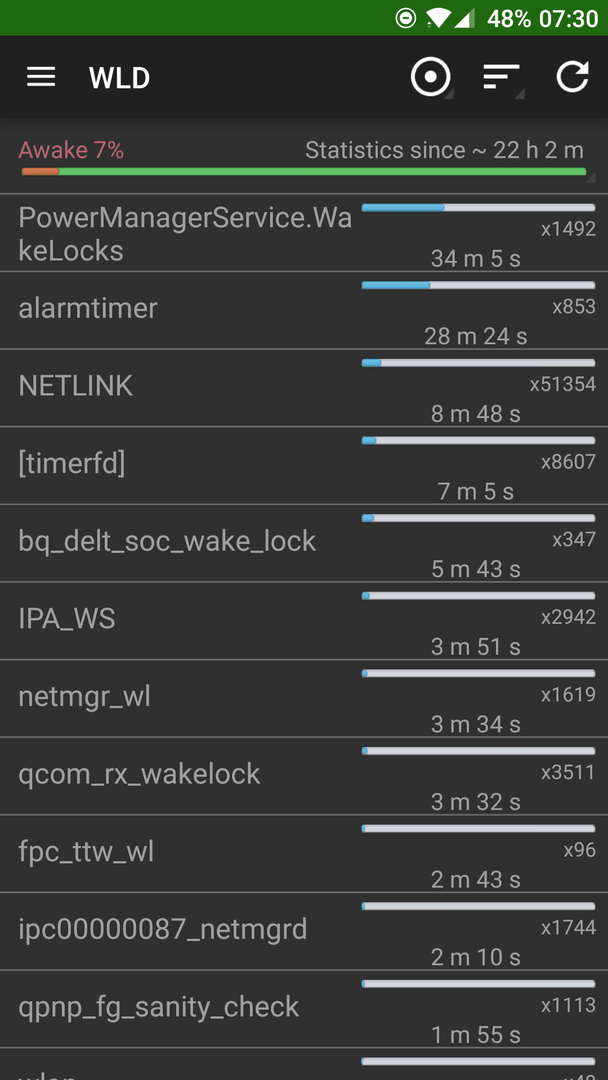
Task: Open the sort options icon
Action: 501,78
